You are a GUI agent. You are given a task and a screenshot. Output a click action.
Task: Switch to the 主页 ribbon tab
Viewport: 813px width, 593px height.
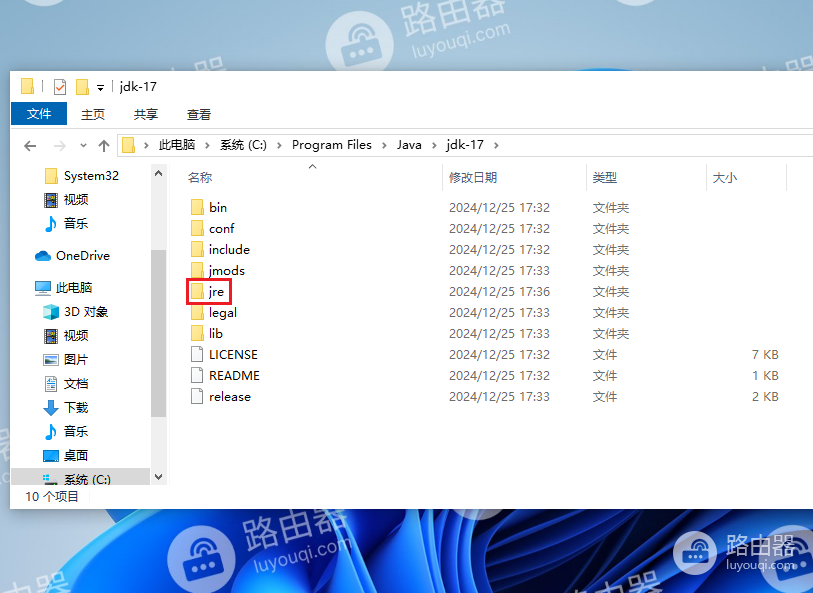[93, 114]
